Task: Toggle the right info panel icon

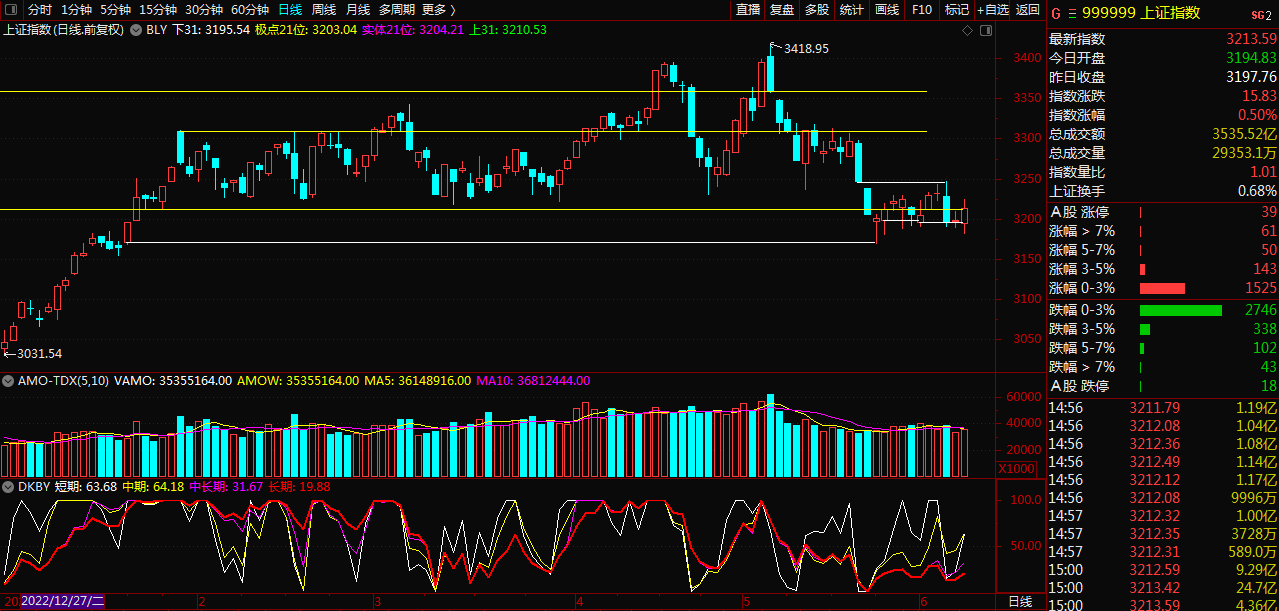Action: (987, 30)
